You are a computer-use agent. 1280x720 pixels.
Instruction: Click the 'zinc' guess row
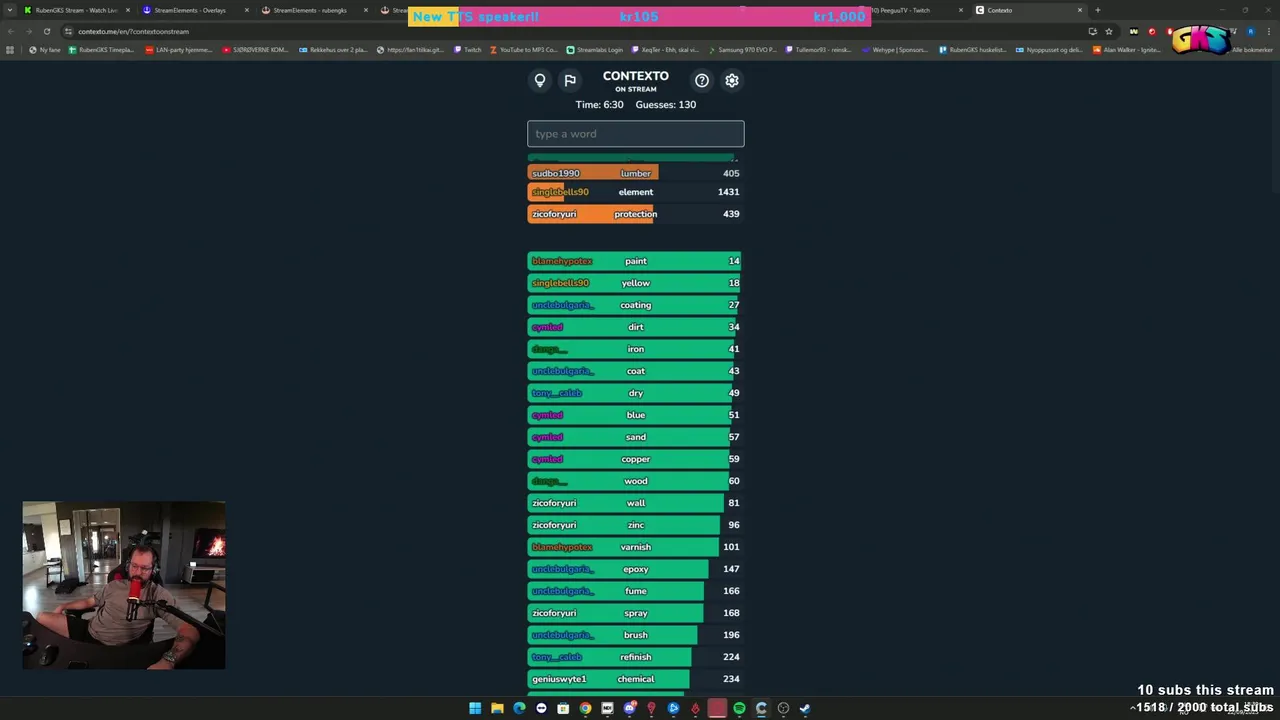pos(636,525)
